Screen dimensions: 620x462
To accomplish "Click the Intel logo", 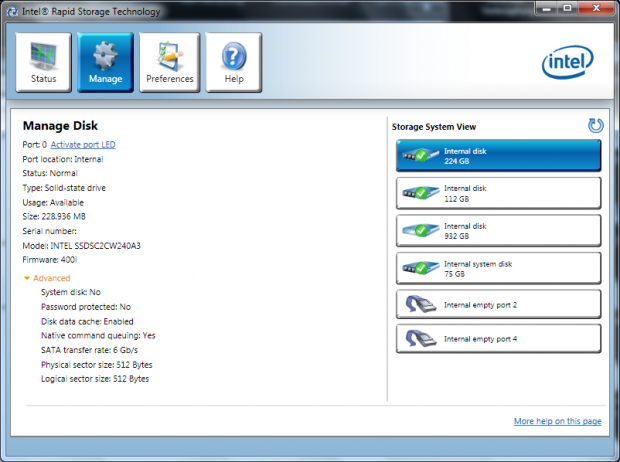I will pos(567,62).
